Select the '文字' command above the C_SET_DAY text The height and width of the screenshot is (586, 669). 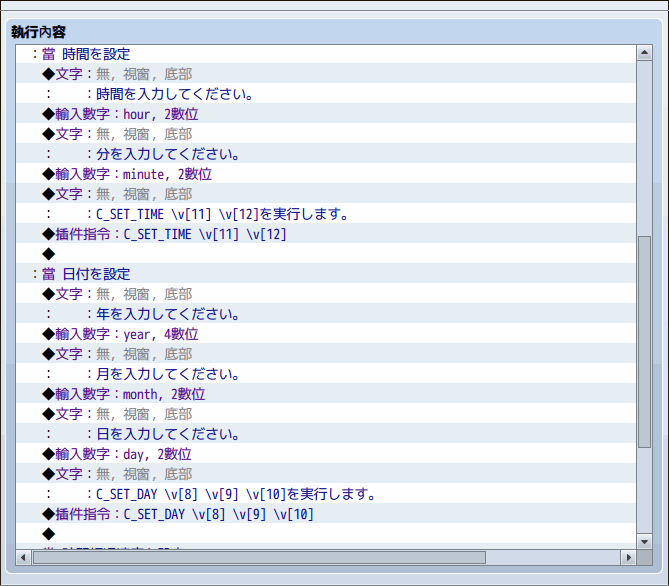pyautogui.click(x=326, y=474)
